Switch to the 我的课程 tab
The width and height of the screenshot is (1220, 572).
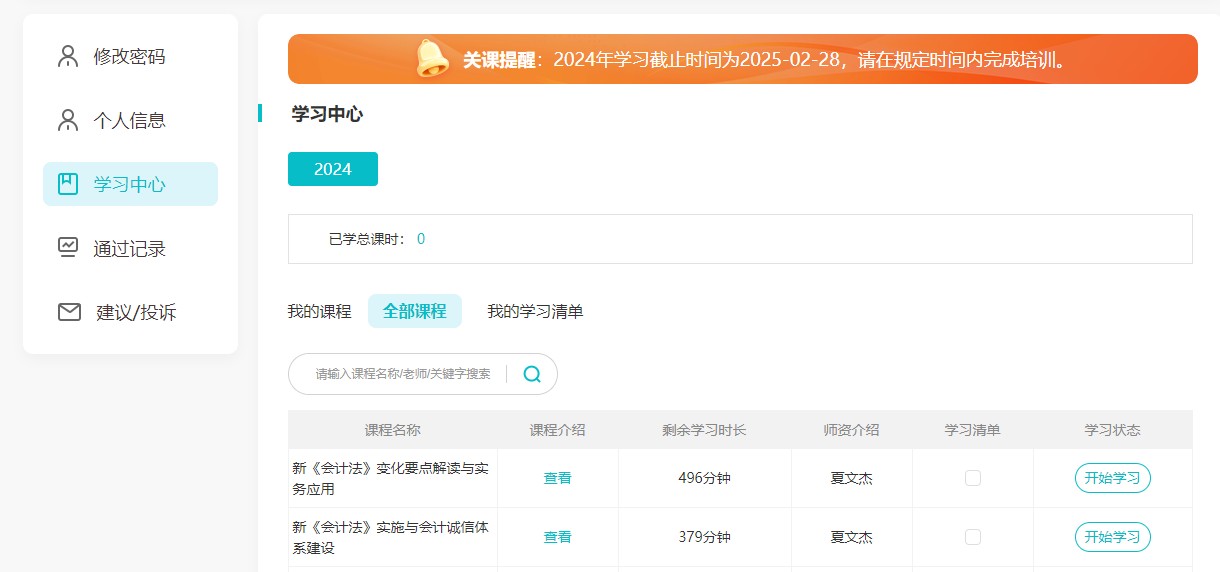[319, 311]
